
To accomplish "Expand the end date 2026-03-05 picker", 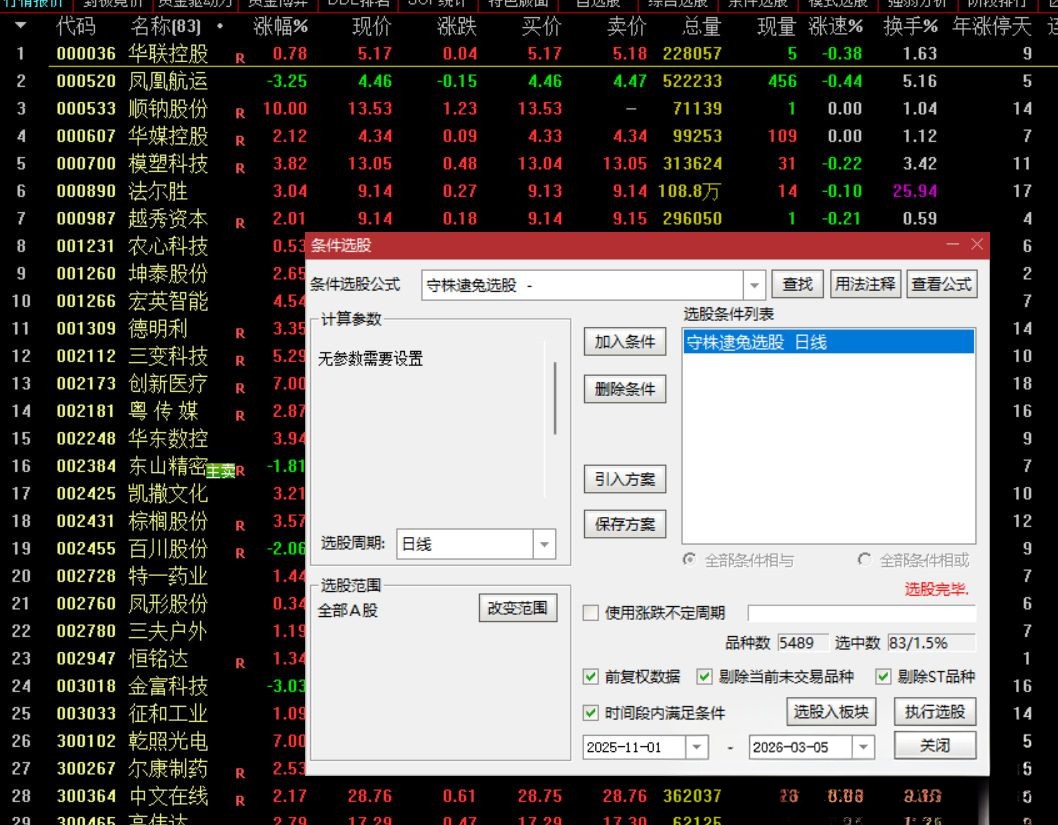I will [x=863, y=747].
